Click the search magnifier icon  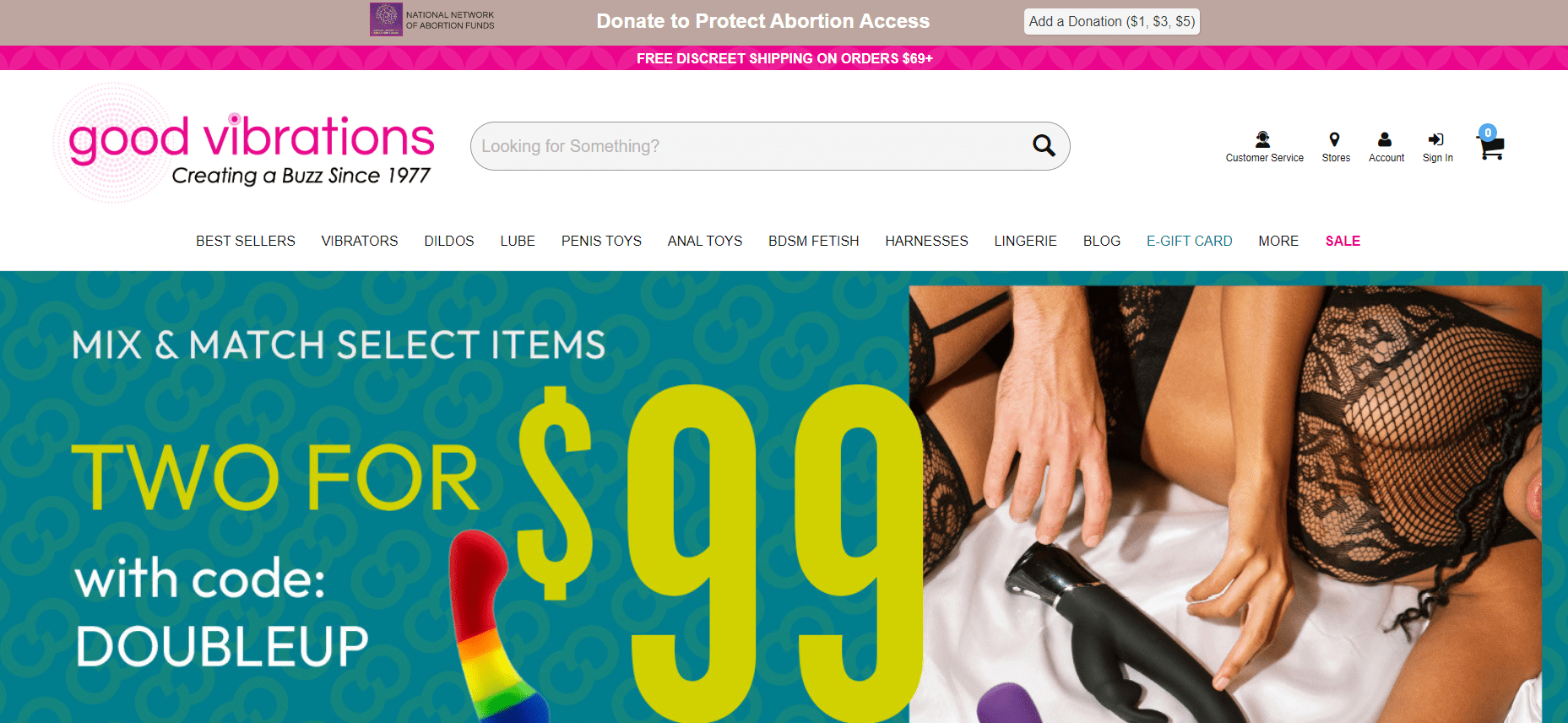point(1044,146)
